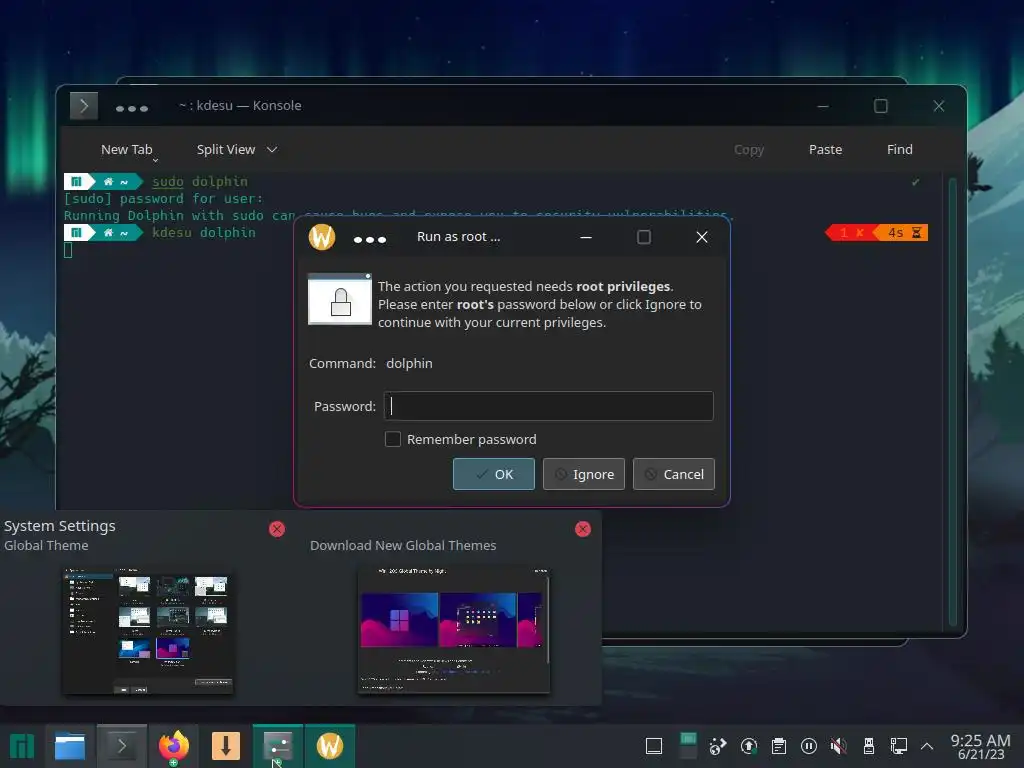Open Find in Konsole toolbar

click(899, 149)
